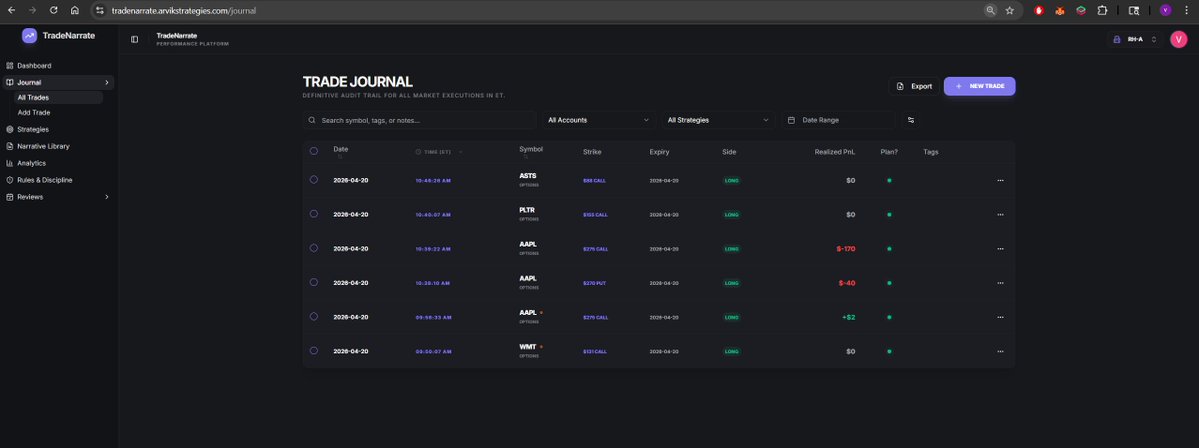Select the AAPL +$2 trade row checkbox

(314, 317)
